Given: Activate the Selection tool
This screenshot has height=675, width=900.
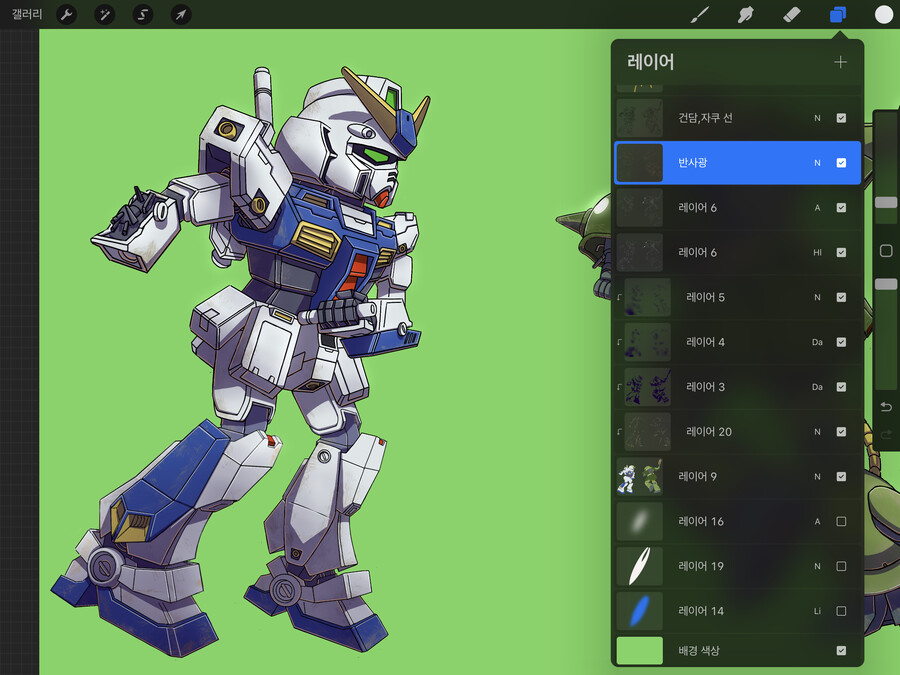Looking at the screenshot, I should [142, 14].
